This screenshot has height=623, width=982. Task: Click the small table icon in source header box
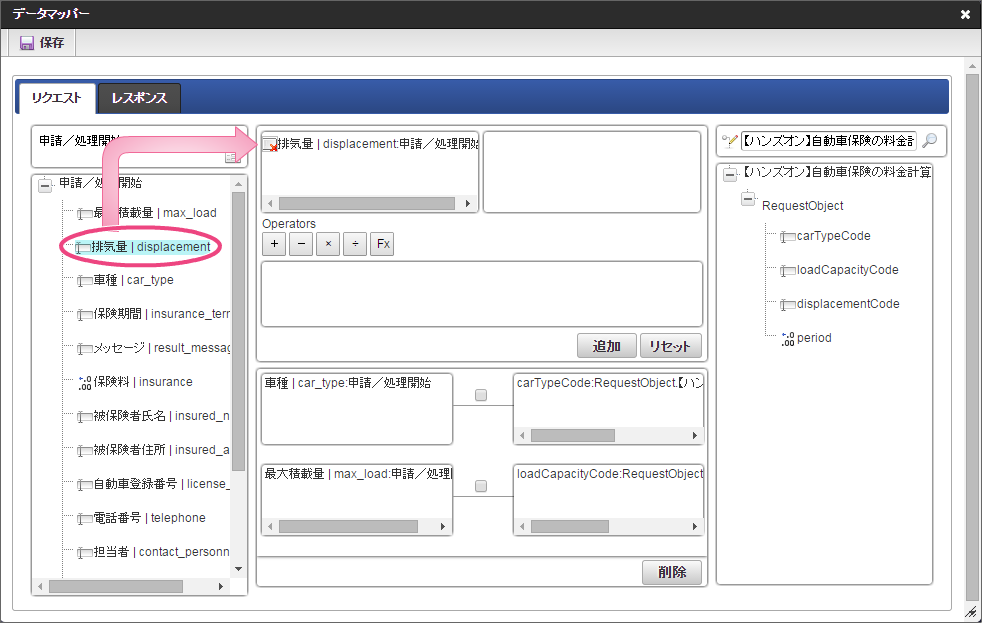[232, 158]
